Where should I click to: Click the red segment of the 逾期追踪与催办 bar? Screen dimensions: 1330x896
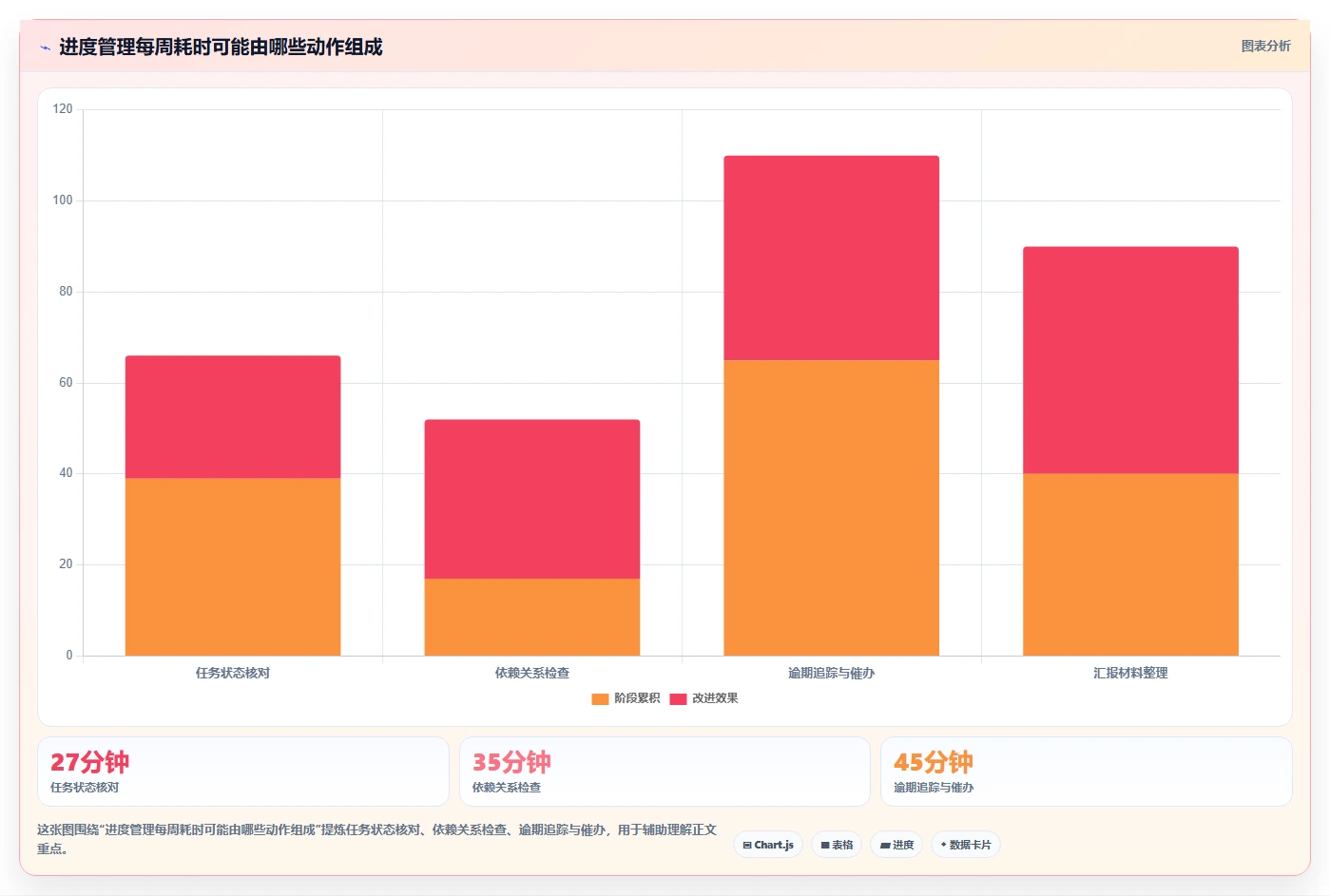click(x=831, y=257)
